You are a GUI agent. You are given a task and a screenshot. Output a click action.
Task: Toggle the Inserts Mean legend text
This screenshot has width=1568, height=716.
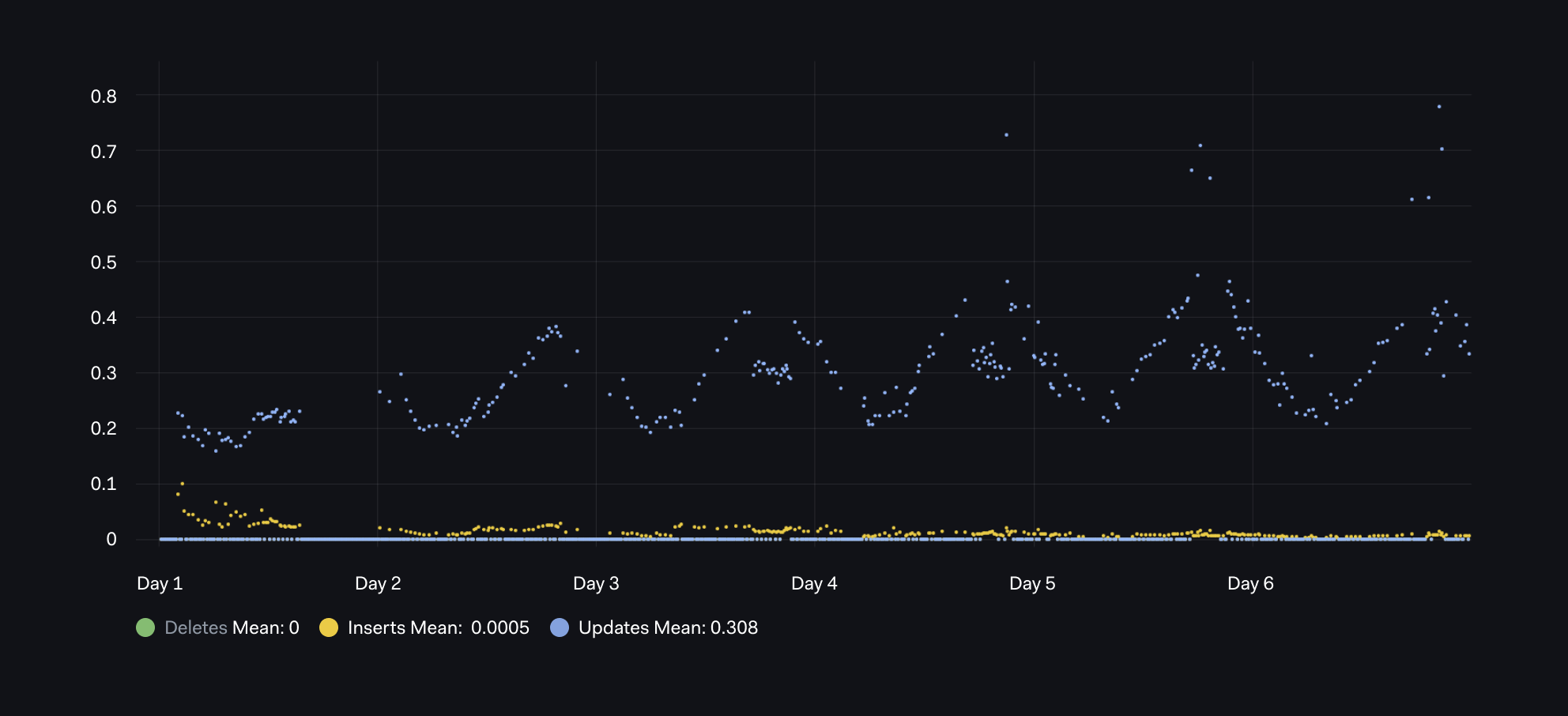pos(438,627)
